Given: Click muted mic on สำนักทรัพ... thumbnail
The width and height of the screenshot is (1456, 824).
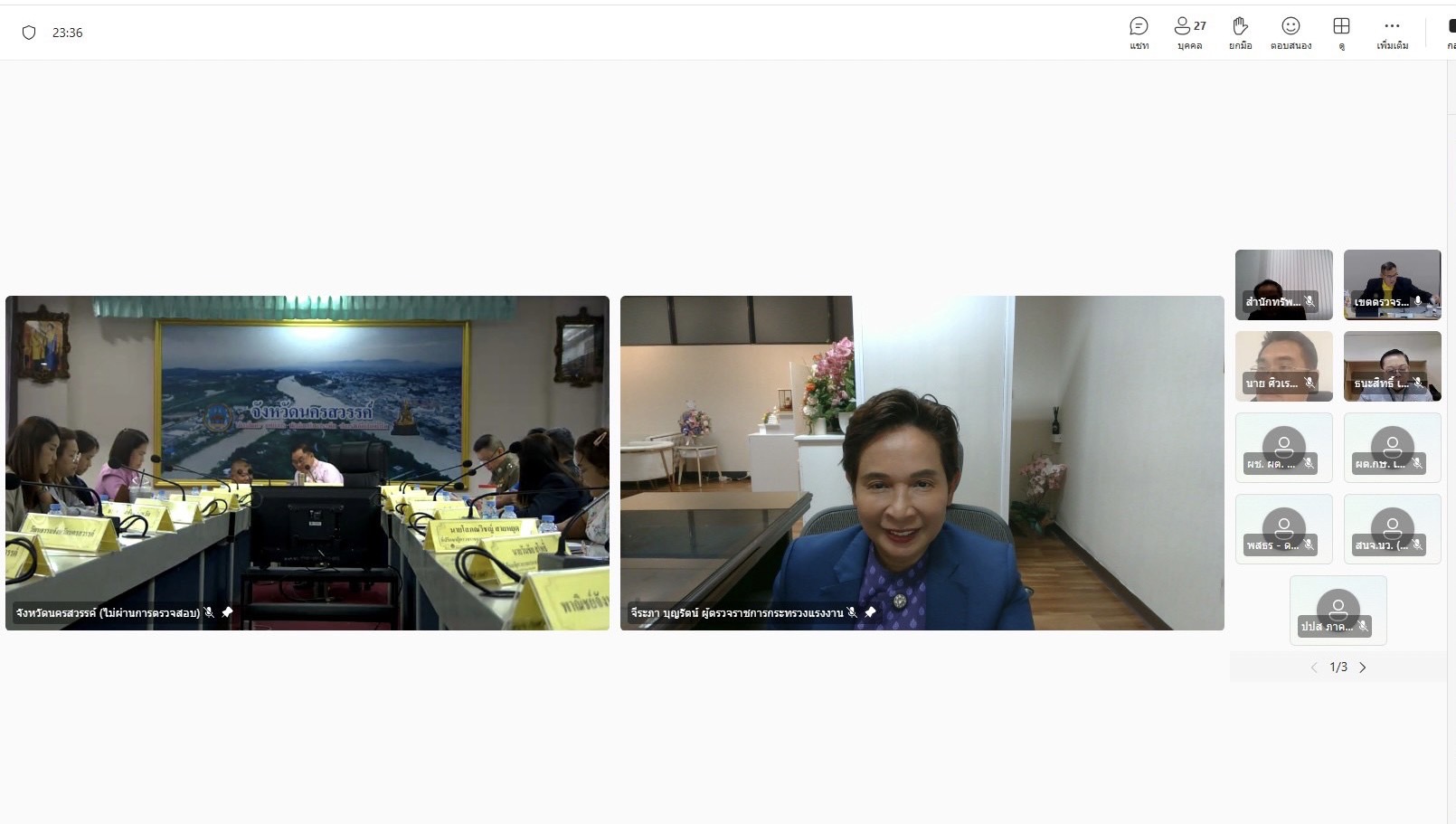Looking at the screenshot, I should point(1309,301).
